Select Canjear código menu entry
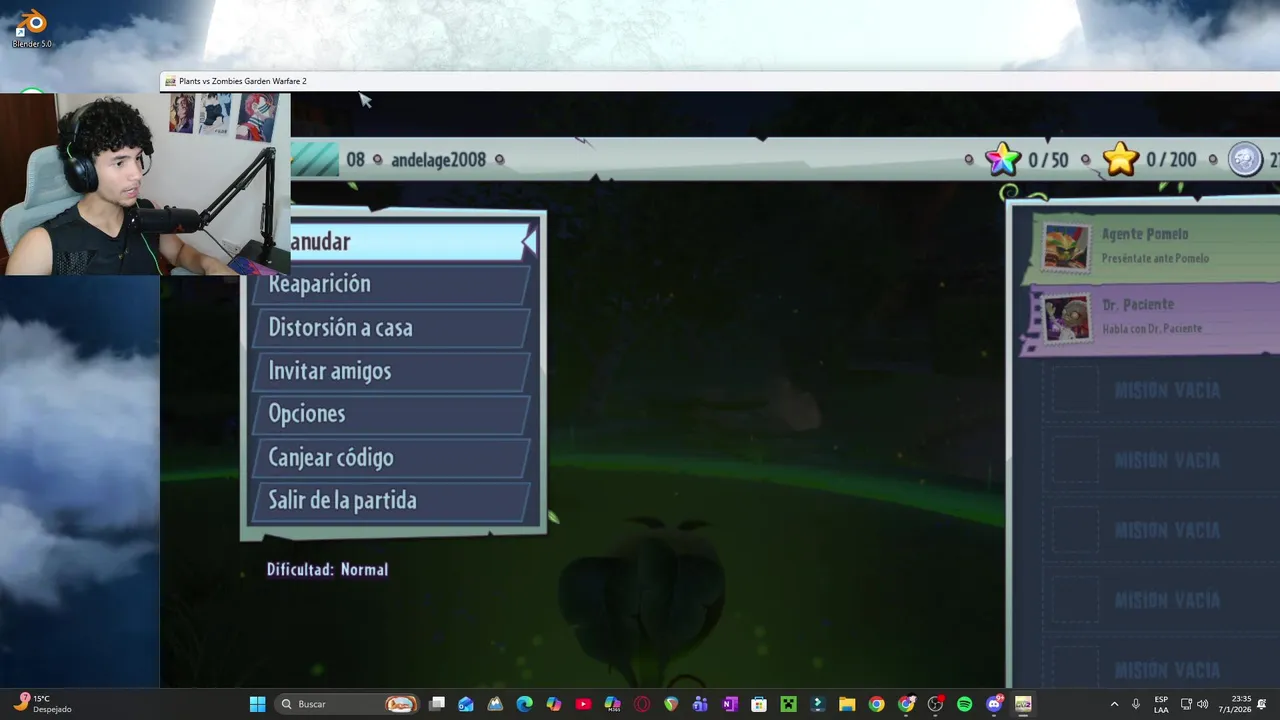Image resolution: width=1280 pixels, height=720 pixels. 391,458
